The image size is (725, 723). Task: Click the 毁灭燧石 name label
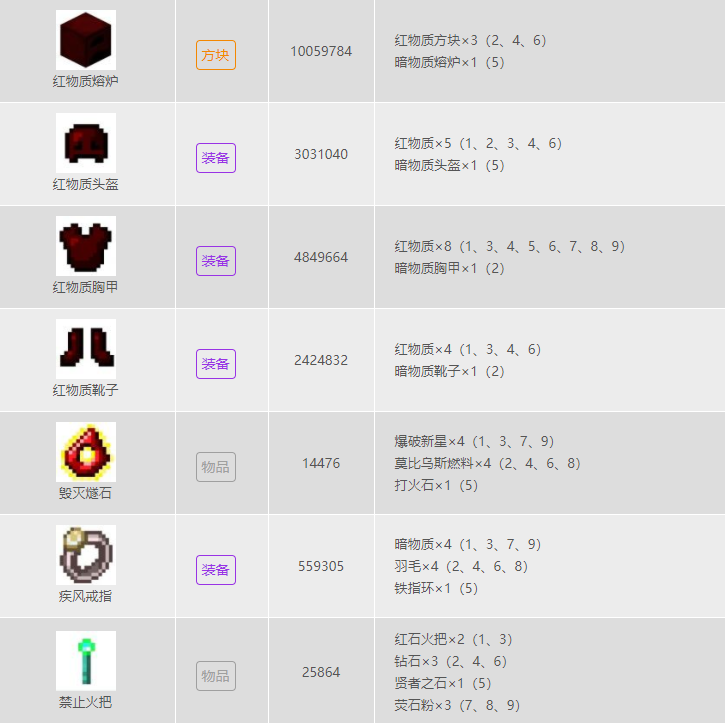coord(86,493)
